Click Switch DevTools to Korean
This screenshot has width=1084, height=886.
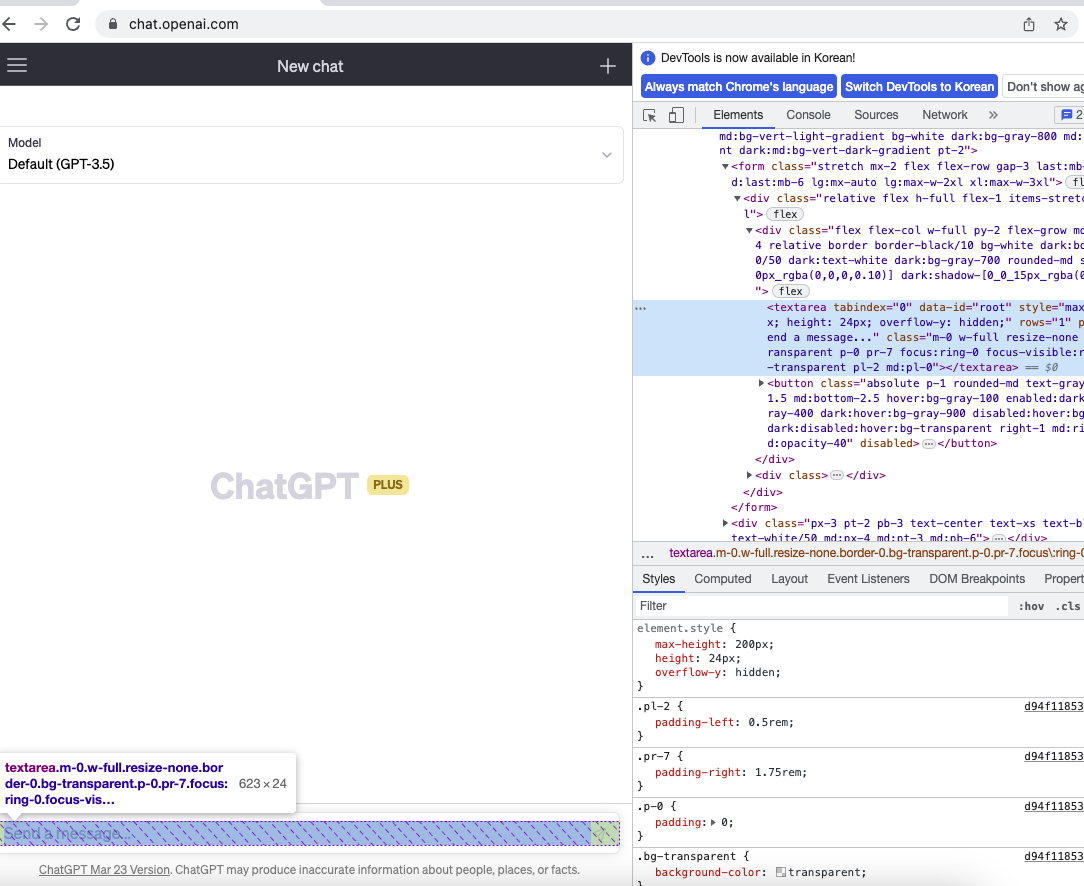click(x=919, y=86)
